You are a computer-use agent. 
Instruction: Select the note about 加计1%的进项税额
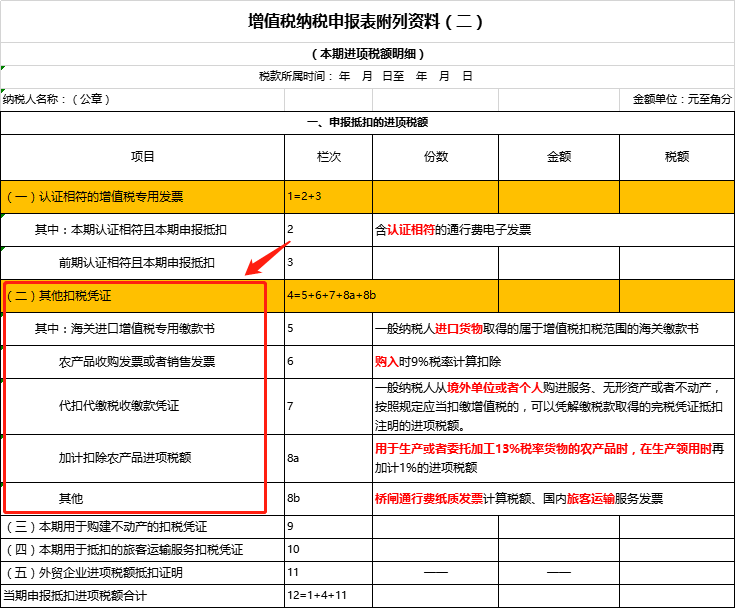(x=553, y=458)
